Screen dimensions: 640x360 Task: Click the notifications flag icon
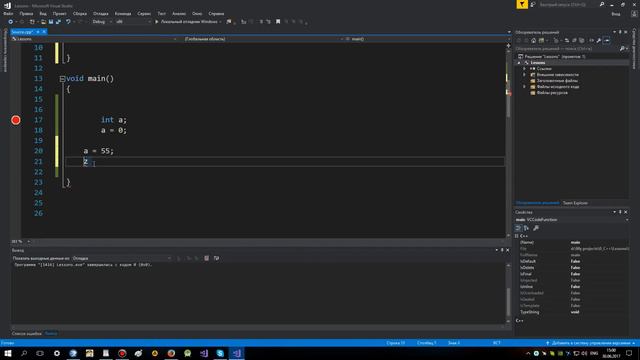pos(522,4)
